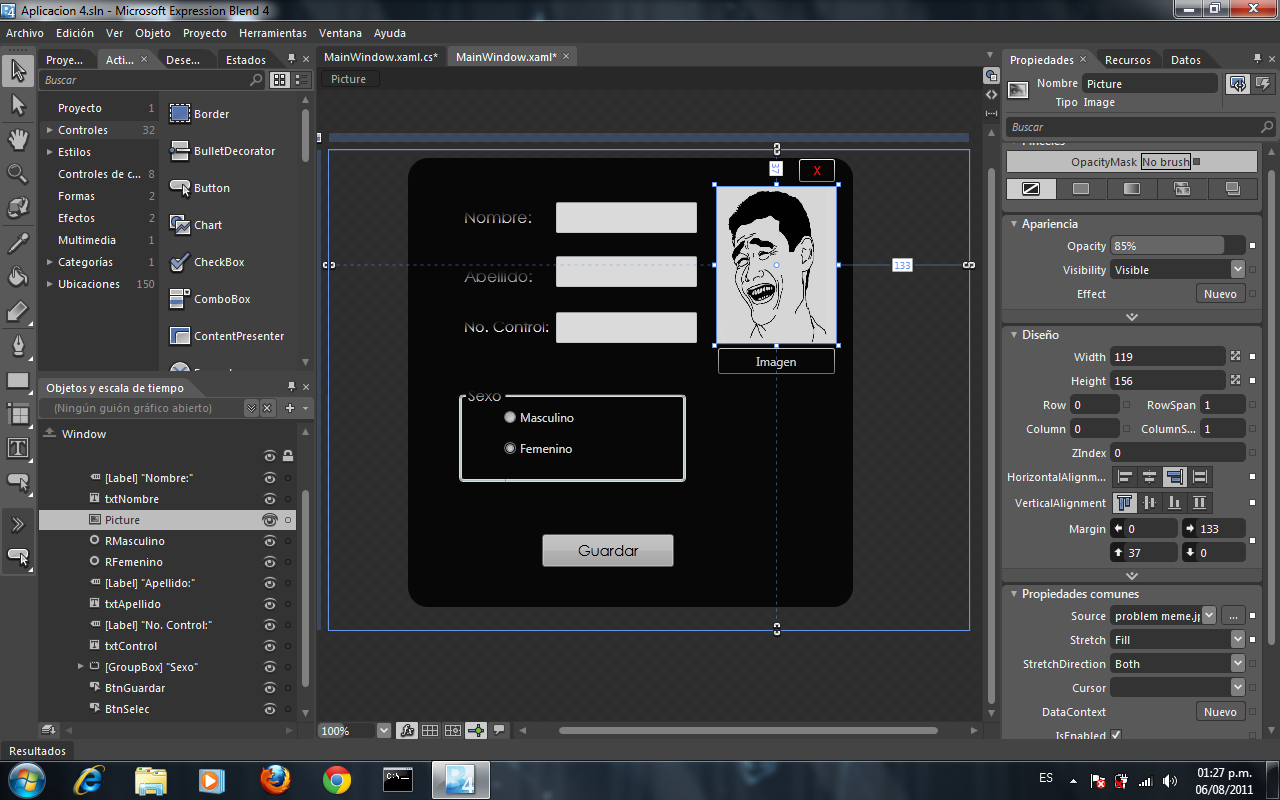Select the Camera Orbit tool
Image resolution: width=1280 pixels, height=800 pixels.
18,208
